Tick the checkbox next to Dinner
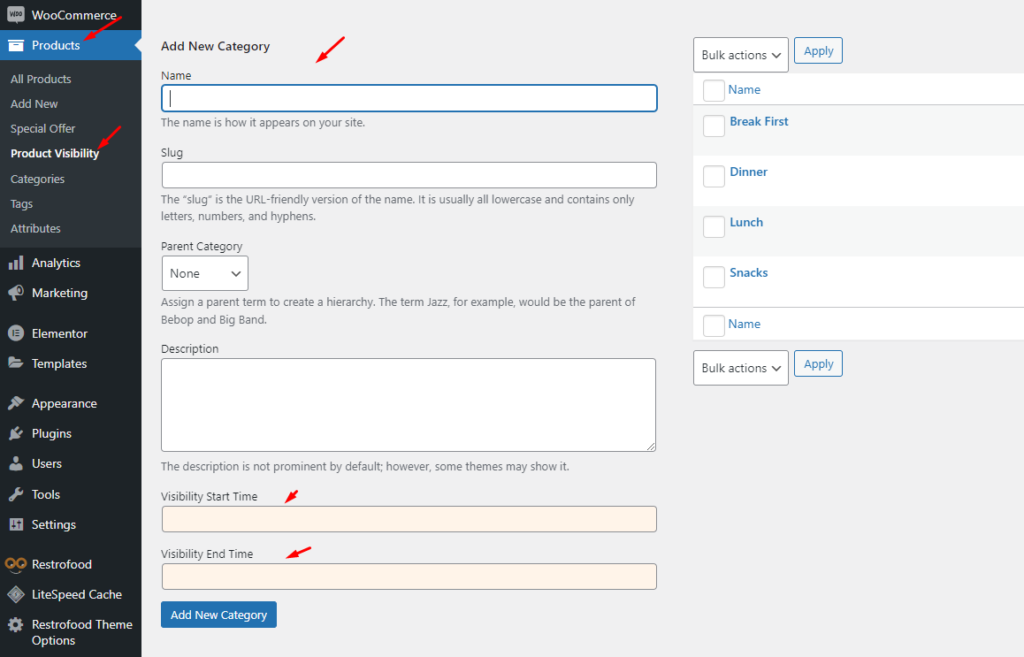 [713, 176]
